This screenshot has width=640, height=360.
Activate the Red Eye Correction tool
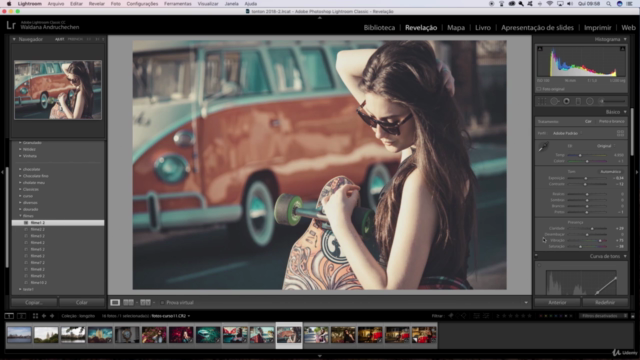tap(567, 101)
